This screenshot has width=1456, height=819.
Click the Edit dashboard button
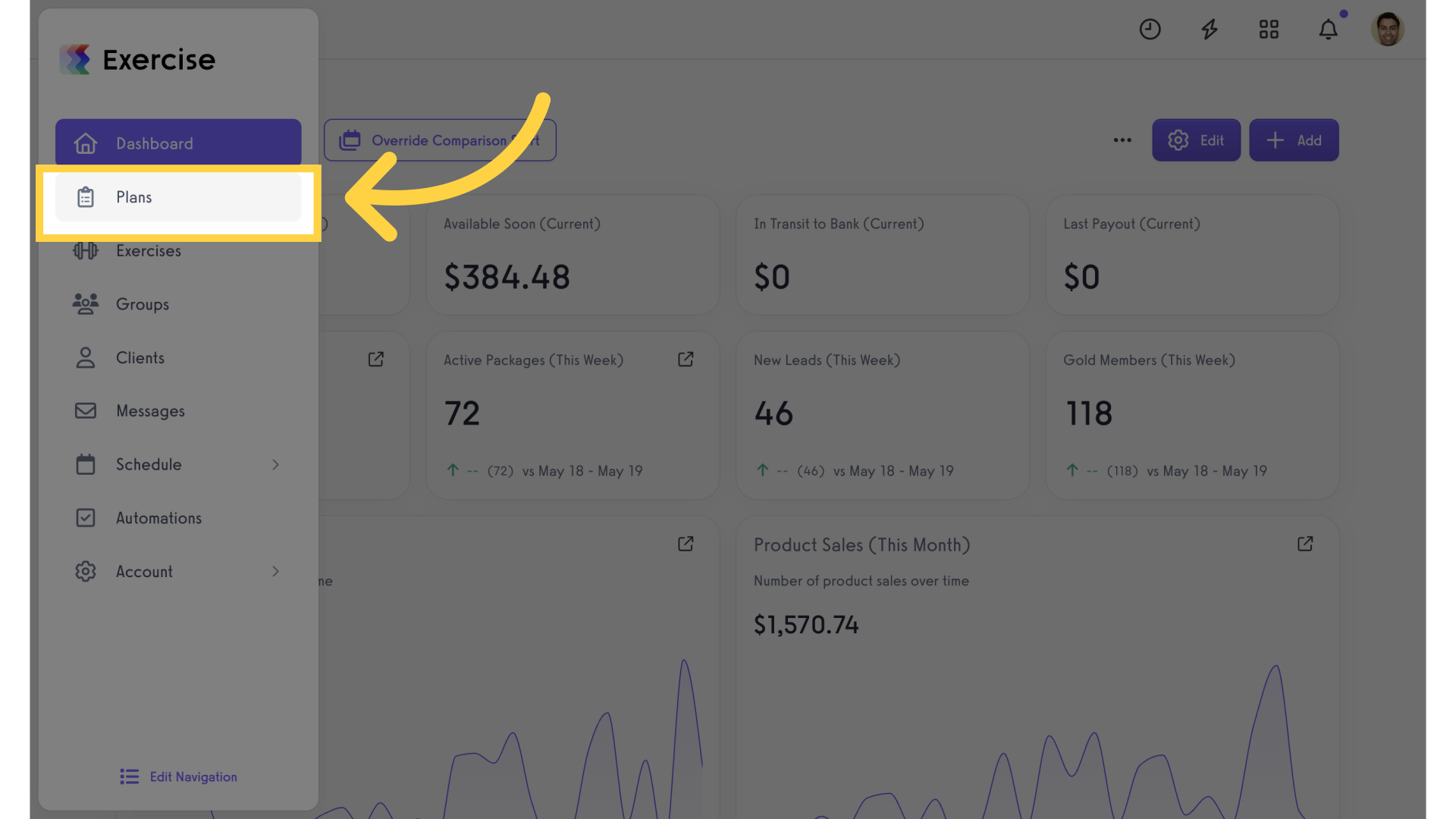(x=1196, y=140)
